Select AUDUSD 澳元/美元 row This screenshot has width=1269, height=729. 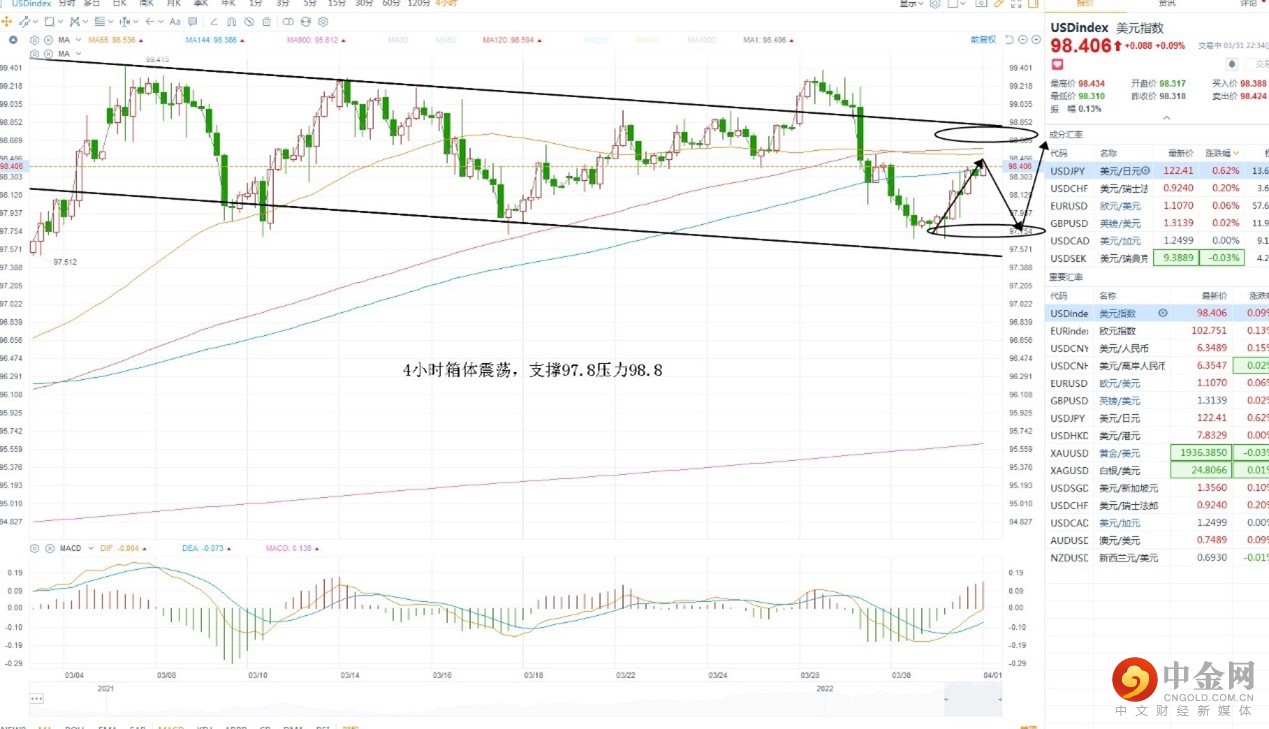point(1156,540)
